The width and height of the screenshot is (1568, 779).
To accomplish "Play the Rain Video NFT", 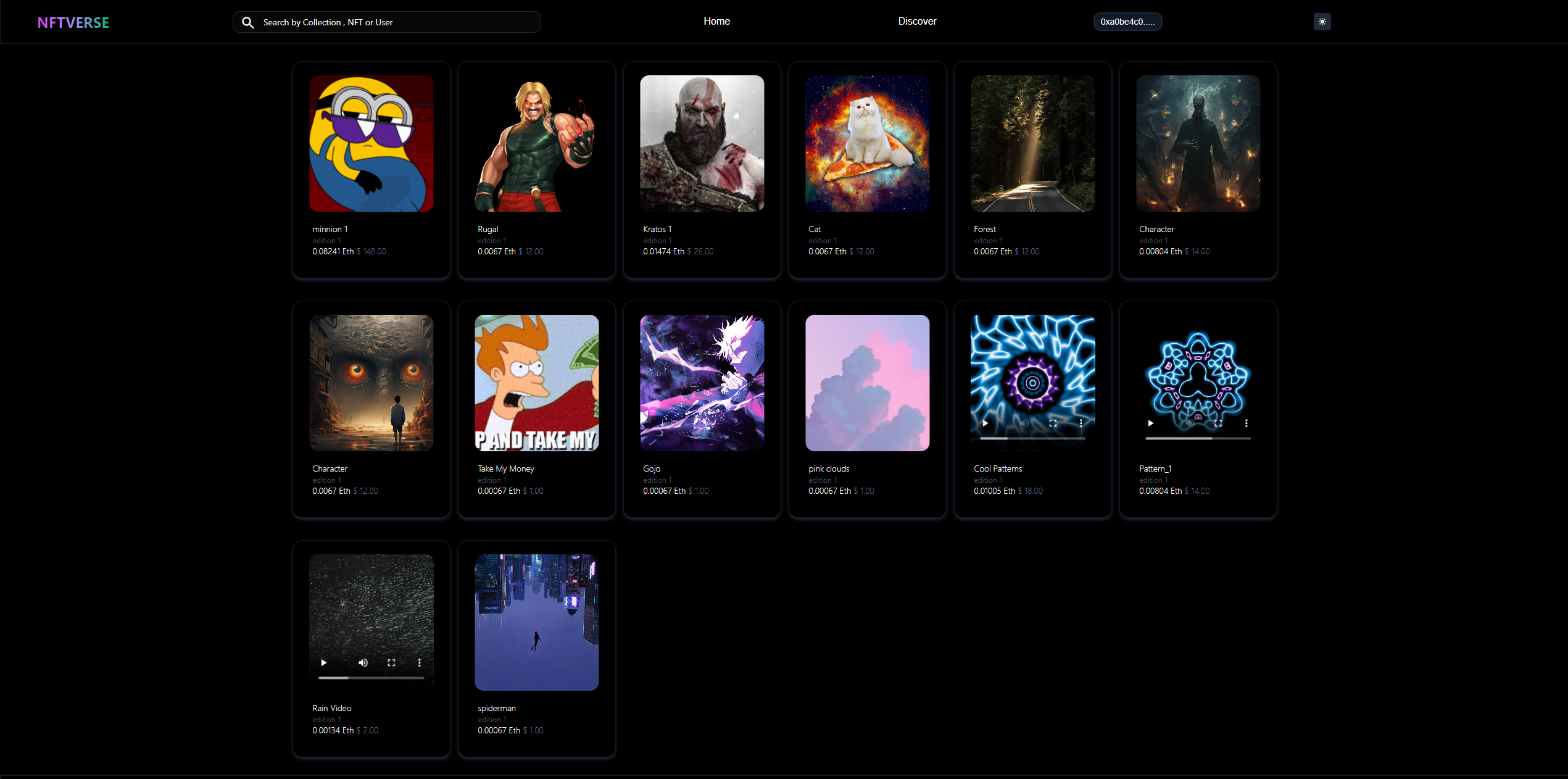I will (323, 662).
